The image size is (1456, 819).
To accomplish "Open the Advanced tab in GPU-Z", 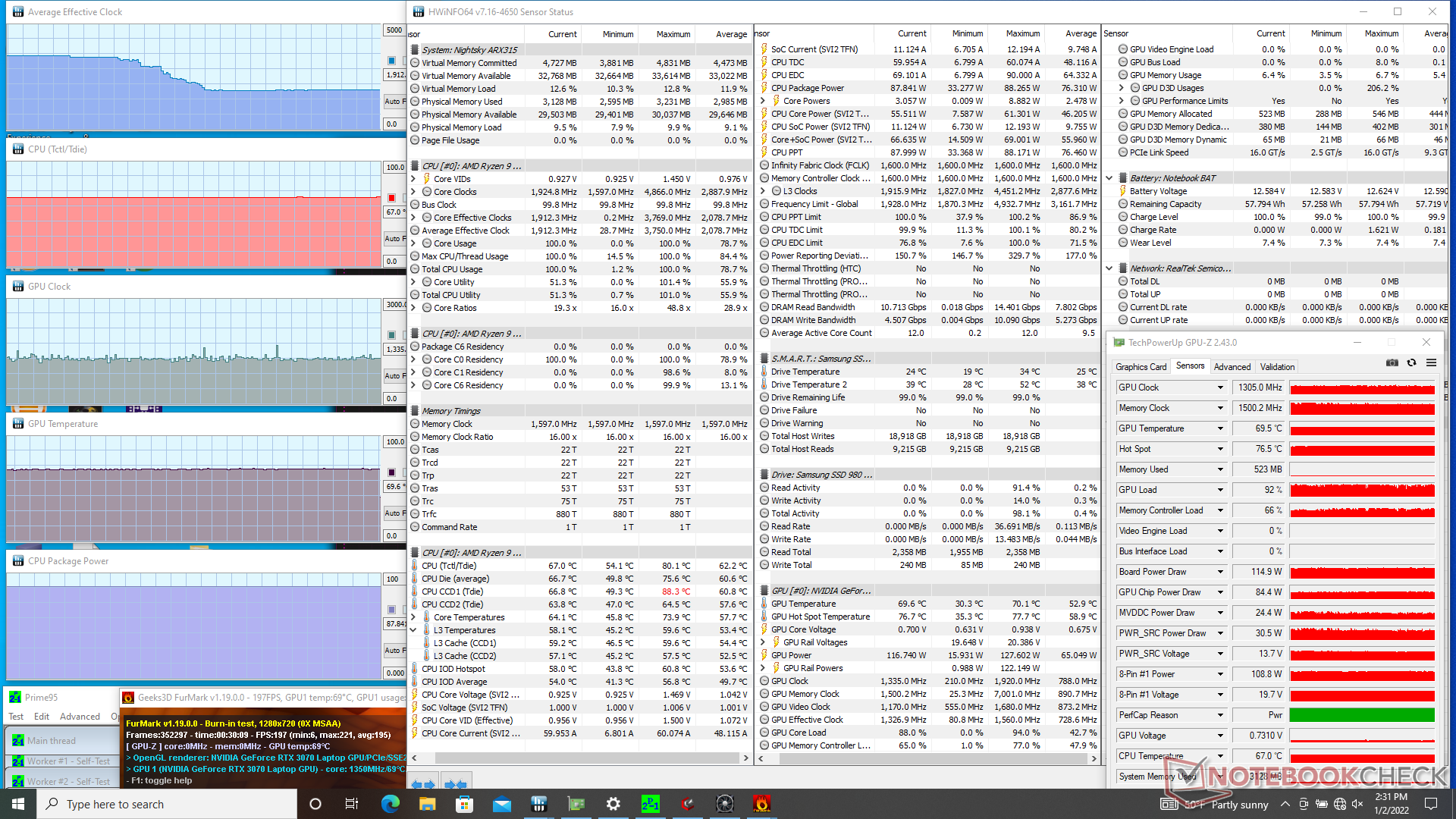I will point(1232,367).
